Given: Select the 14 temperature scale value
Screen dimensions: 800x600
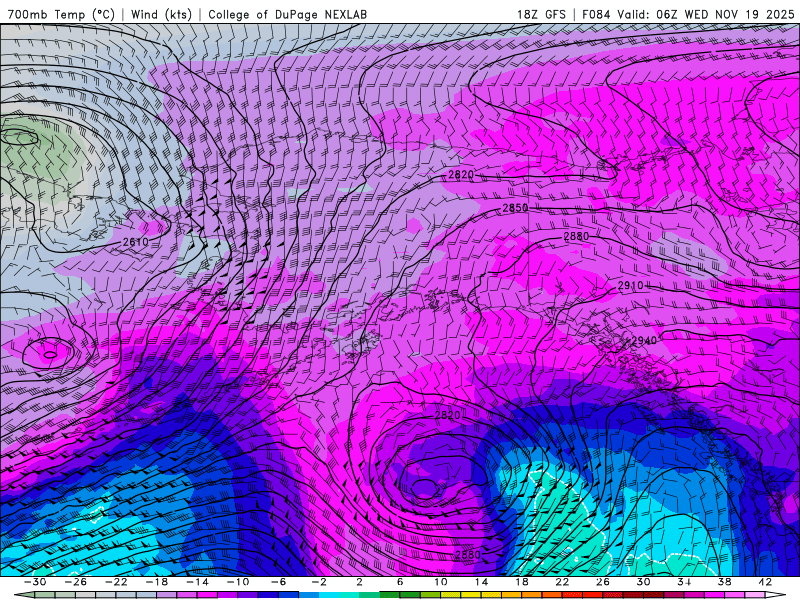Looking at the screenshot, I should [x=481, y=582].
